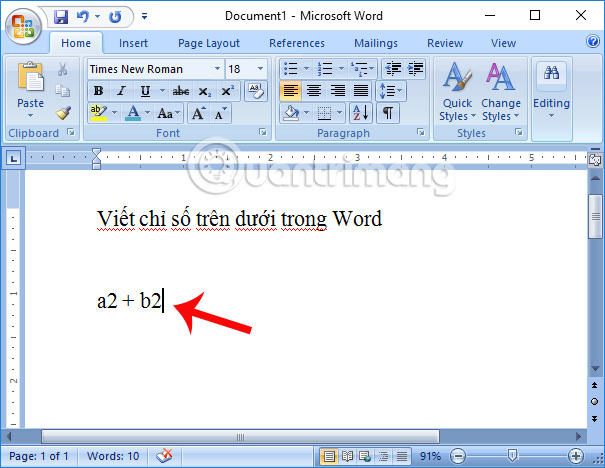Expand the Paste options arrow
The height and width of the screenshot is (468, 605).
(30, 115)
